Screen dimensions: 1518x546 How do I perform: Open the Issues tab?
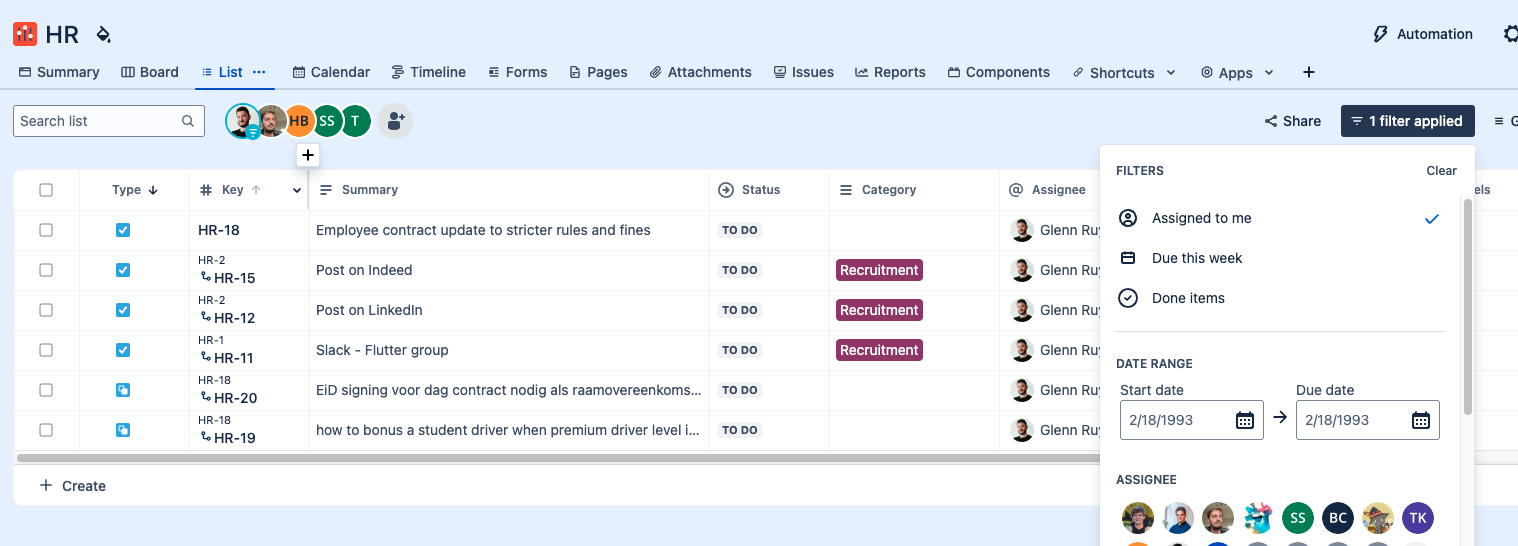[803, 72]
